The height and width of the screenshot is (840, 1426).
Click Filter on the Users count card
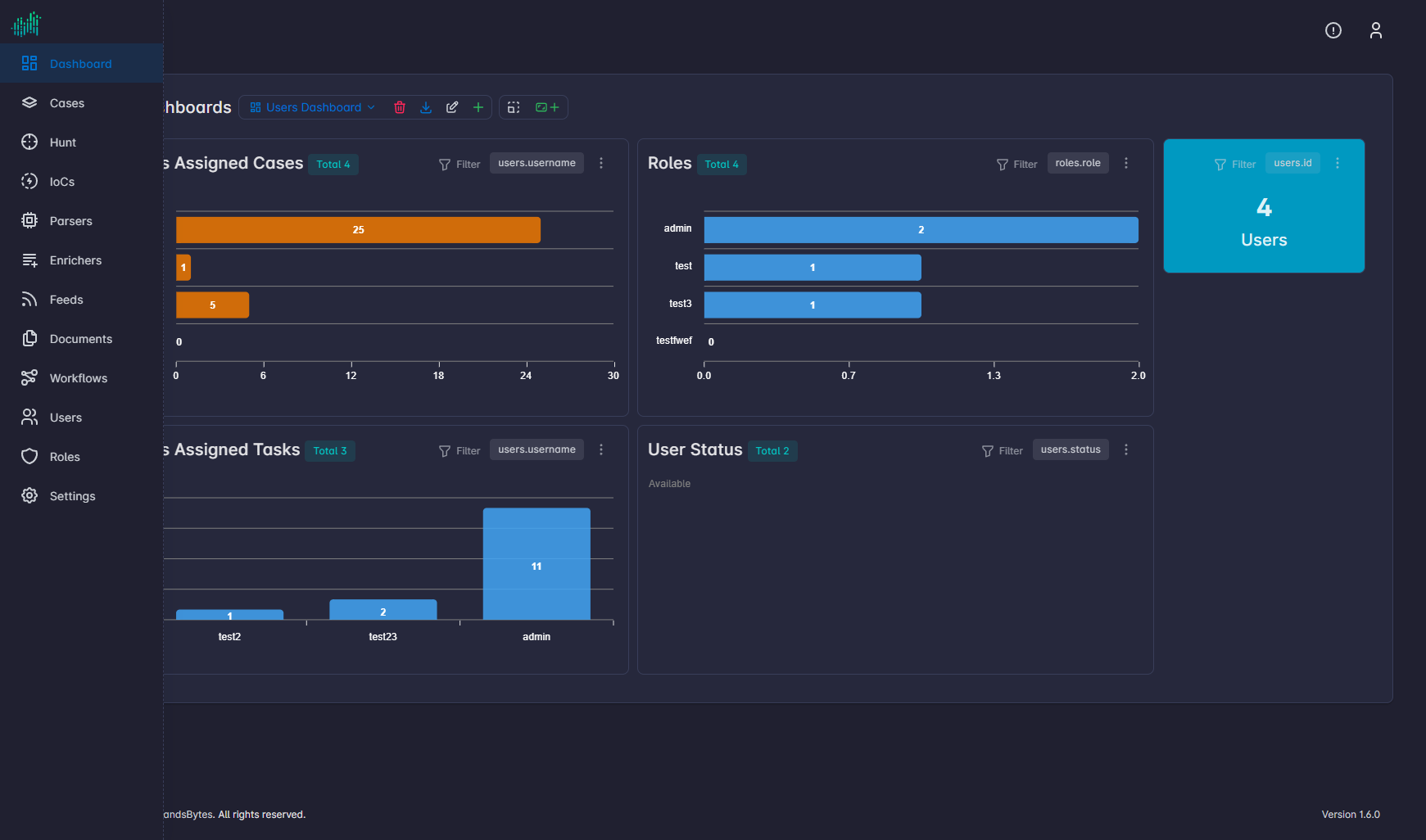point(1235,164)
